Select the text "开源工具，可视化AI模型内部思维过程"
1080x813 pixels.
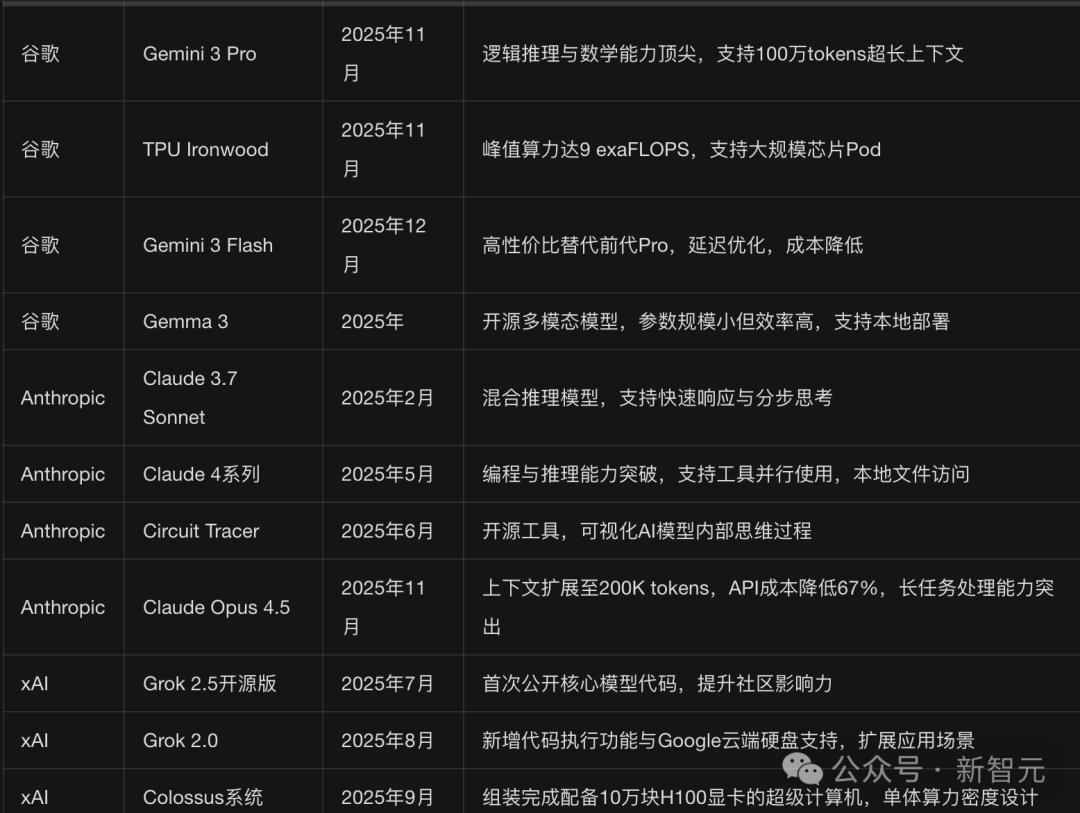pyautogui.click(x=647, y=531)
